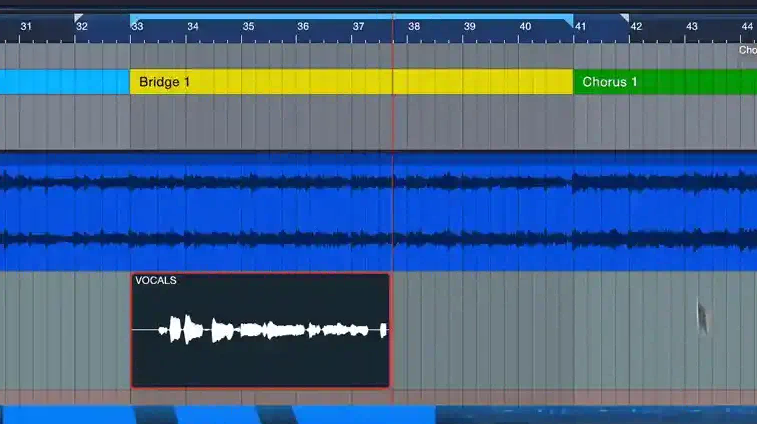Click bar 36 on the timeline ruler
Viewport: 757px width, 424px height.
303,27
